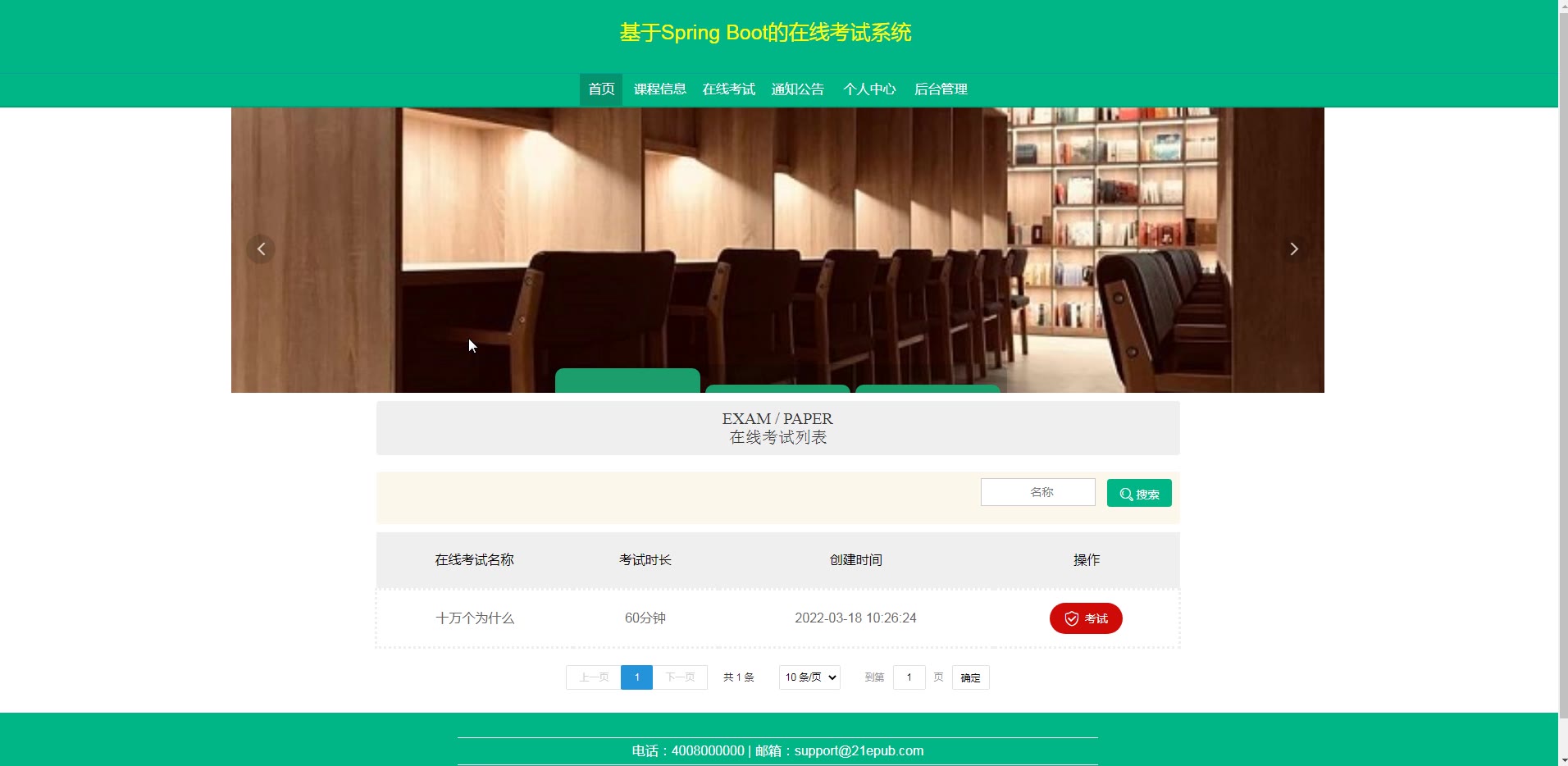Click the 创建时间 column header
This screenshot has height=766, width=1568.
[x=855, y=560]
